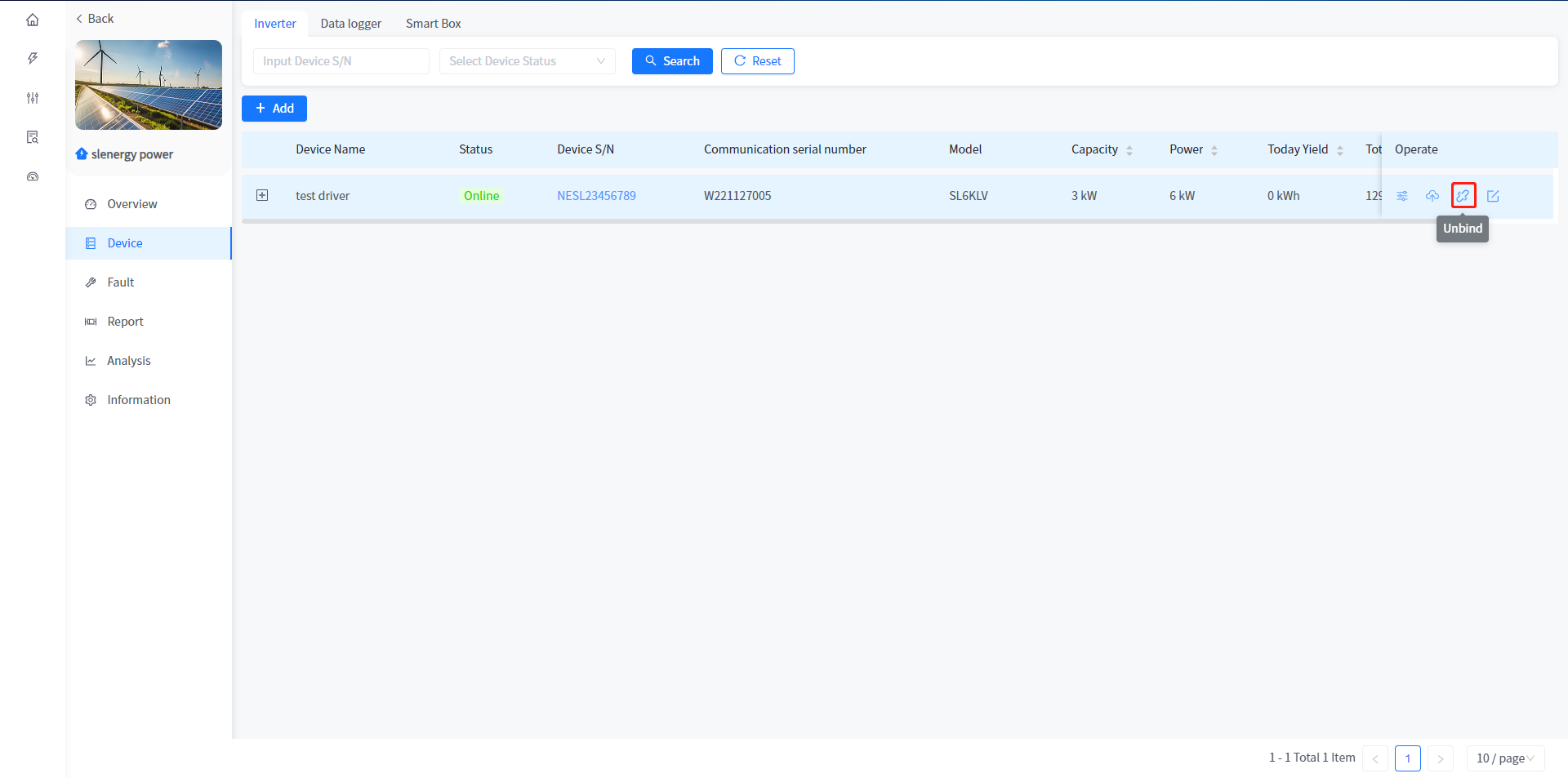Click the home icon in left sidebar

pos(33,20)
